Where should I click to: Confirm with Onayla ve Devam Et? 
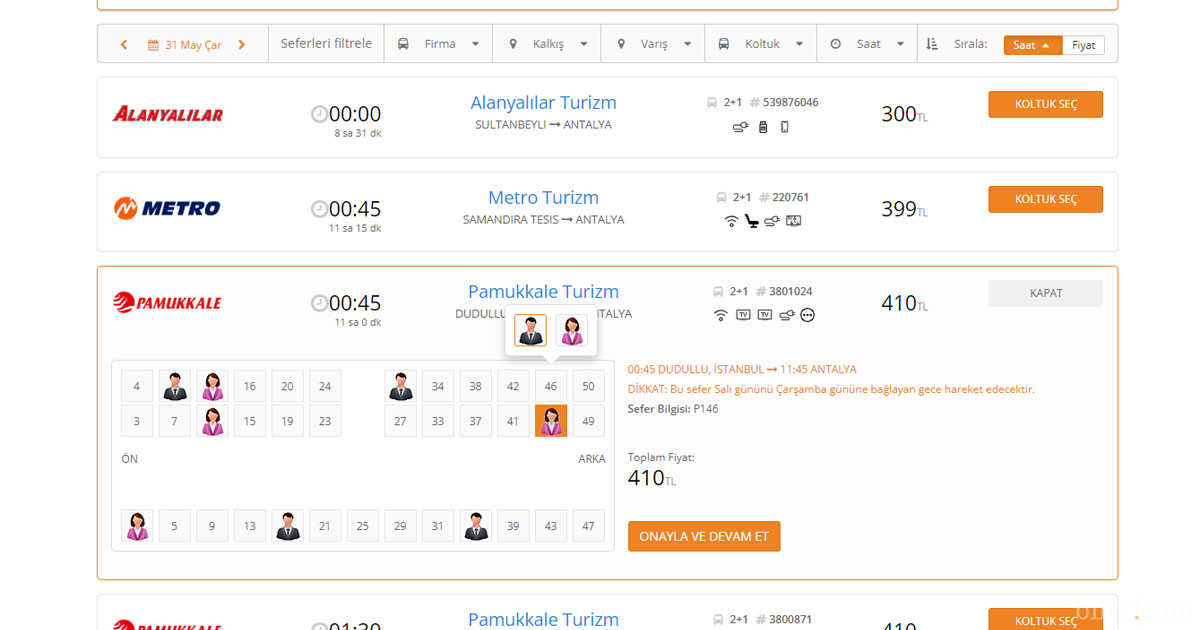coord(704,536)
